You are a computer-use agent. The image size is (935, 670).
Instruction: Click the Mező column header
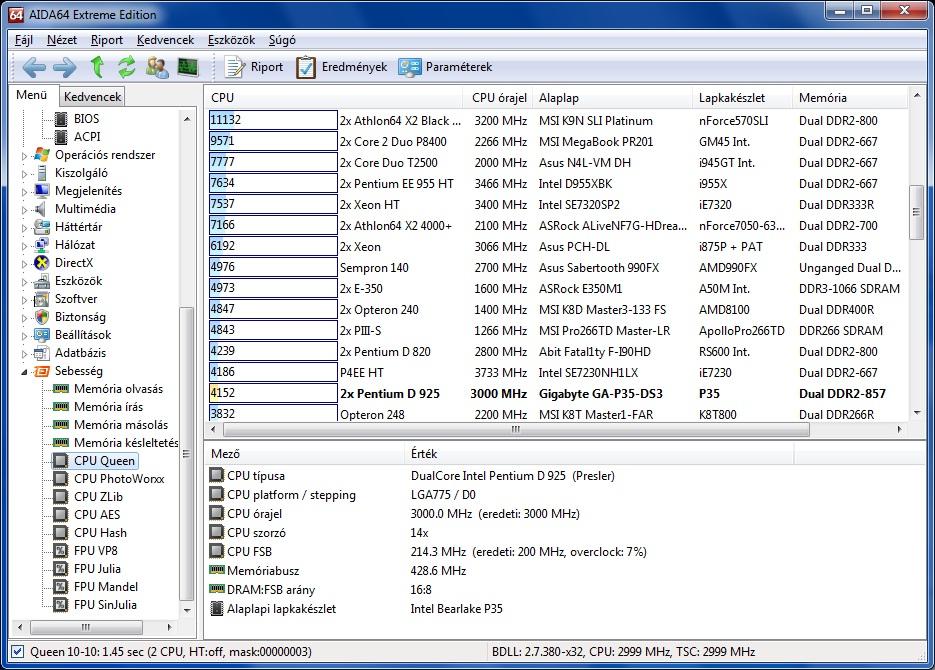tap(305, 454)
